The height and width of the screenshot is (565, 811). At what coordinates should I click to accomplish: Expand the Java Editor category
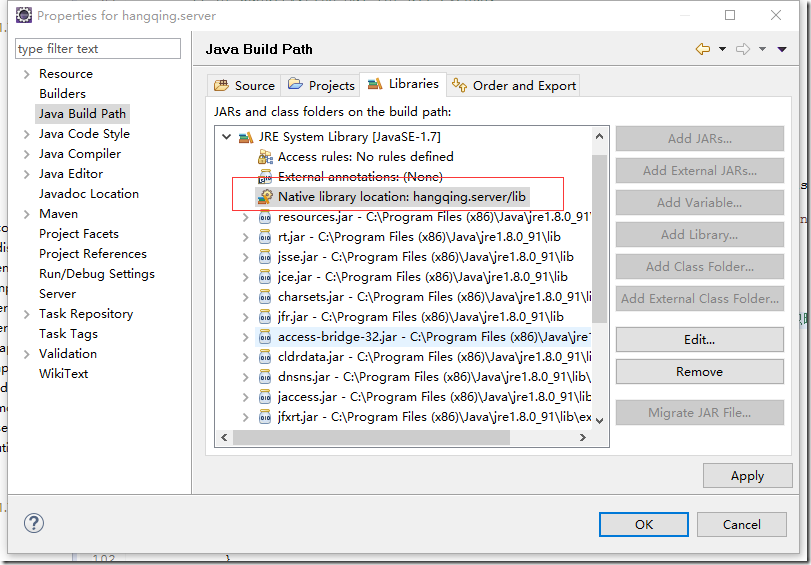click(26, 174)
